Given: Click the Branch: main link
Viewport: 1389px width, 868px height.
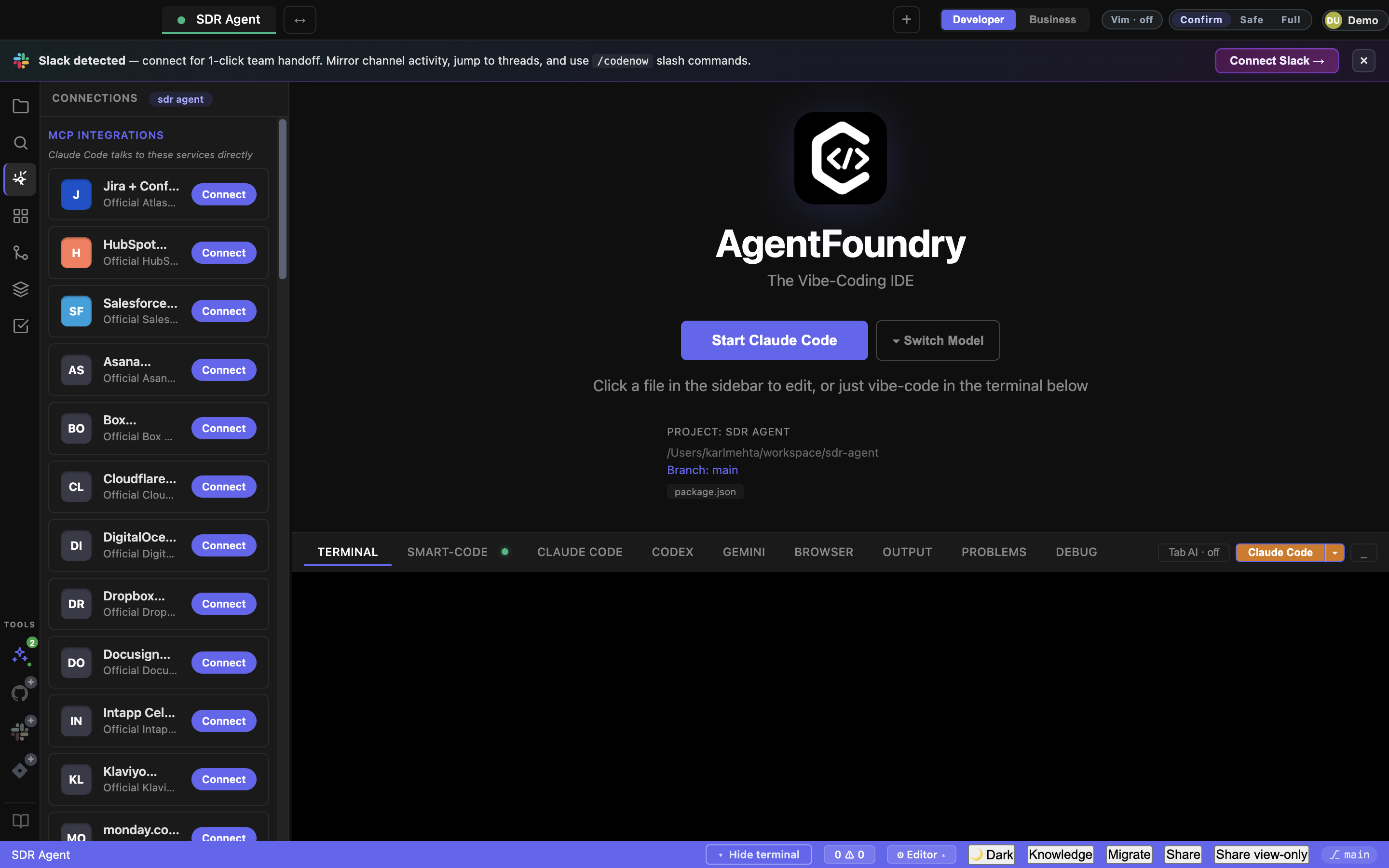Looking at the screenshot, I should pos(702,470).
